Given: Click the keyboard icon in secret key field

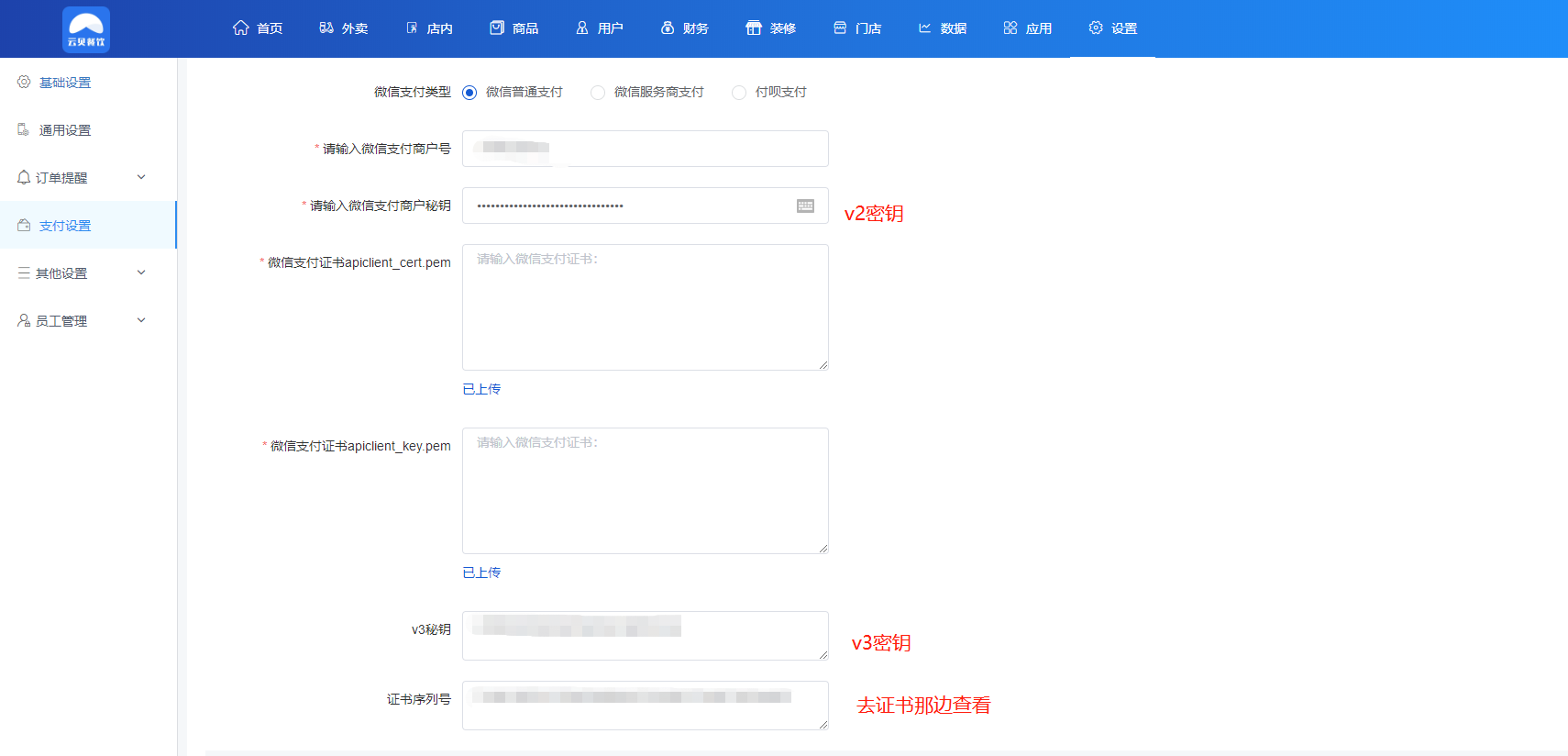Looking at the screenshot, I should point(805,206).
